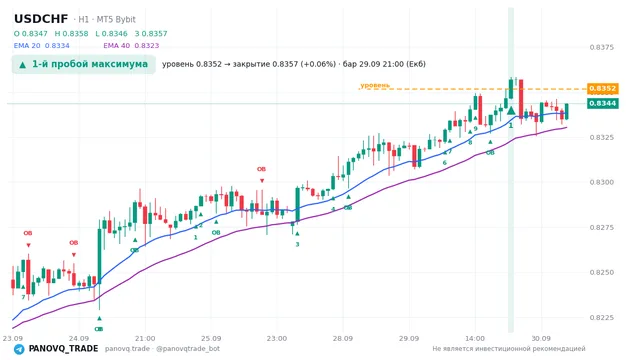Click the '25.09' date axis label
The height and width of the screenshot is (360, 640).
pyautogui.click(x=211, y=338)
